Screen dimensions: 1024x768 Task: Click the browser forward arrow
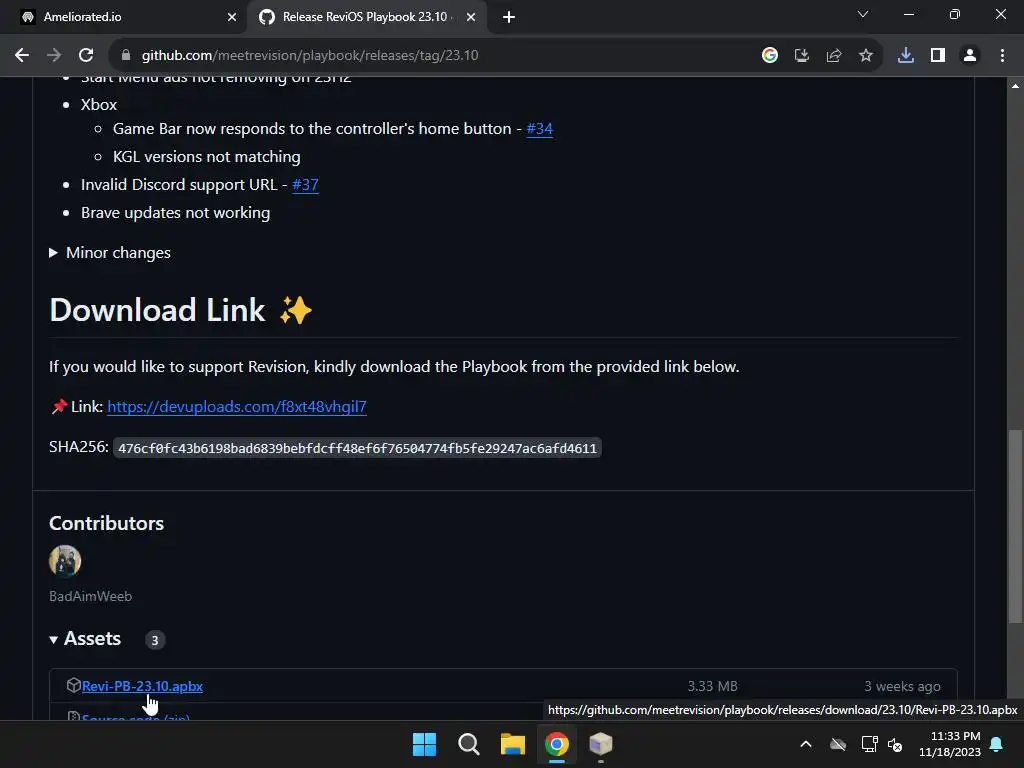[x=54, y=56]
